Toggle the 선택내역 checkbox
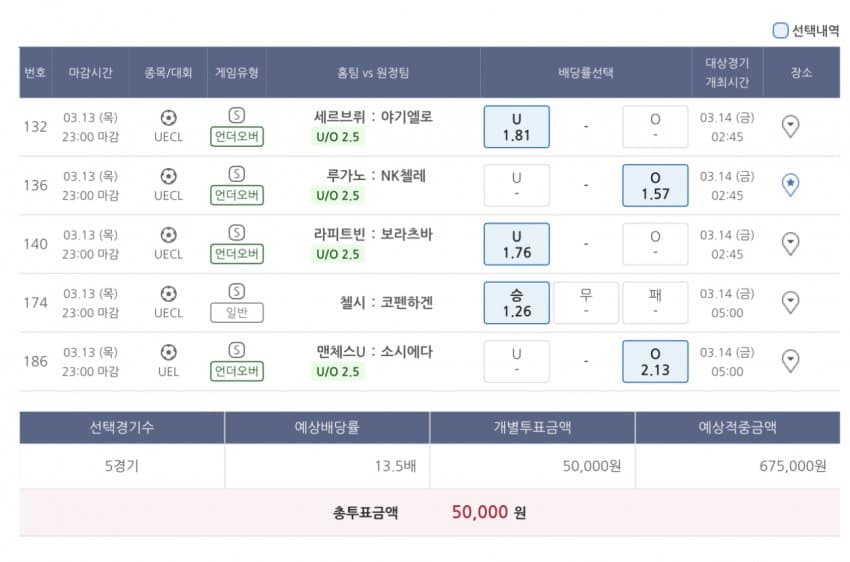The image size is (850, 562). point(780,30)
